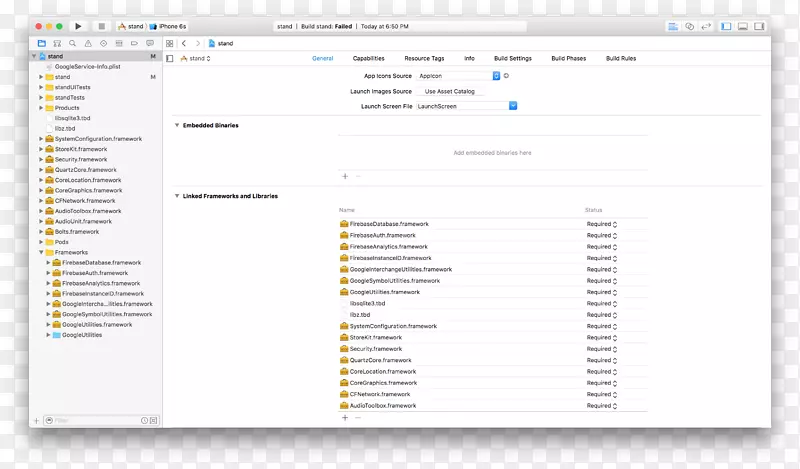Click the arrow next to AppIcon source

(506, 76)
